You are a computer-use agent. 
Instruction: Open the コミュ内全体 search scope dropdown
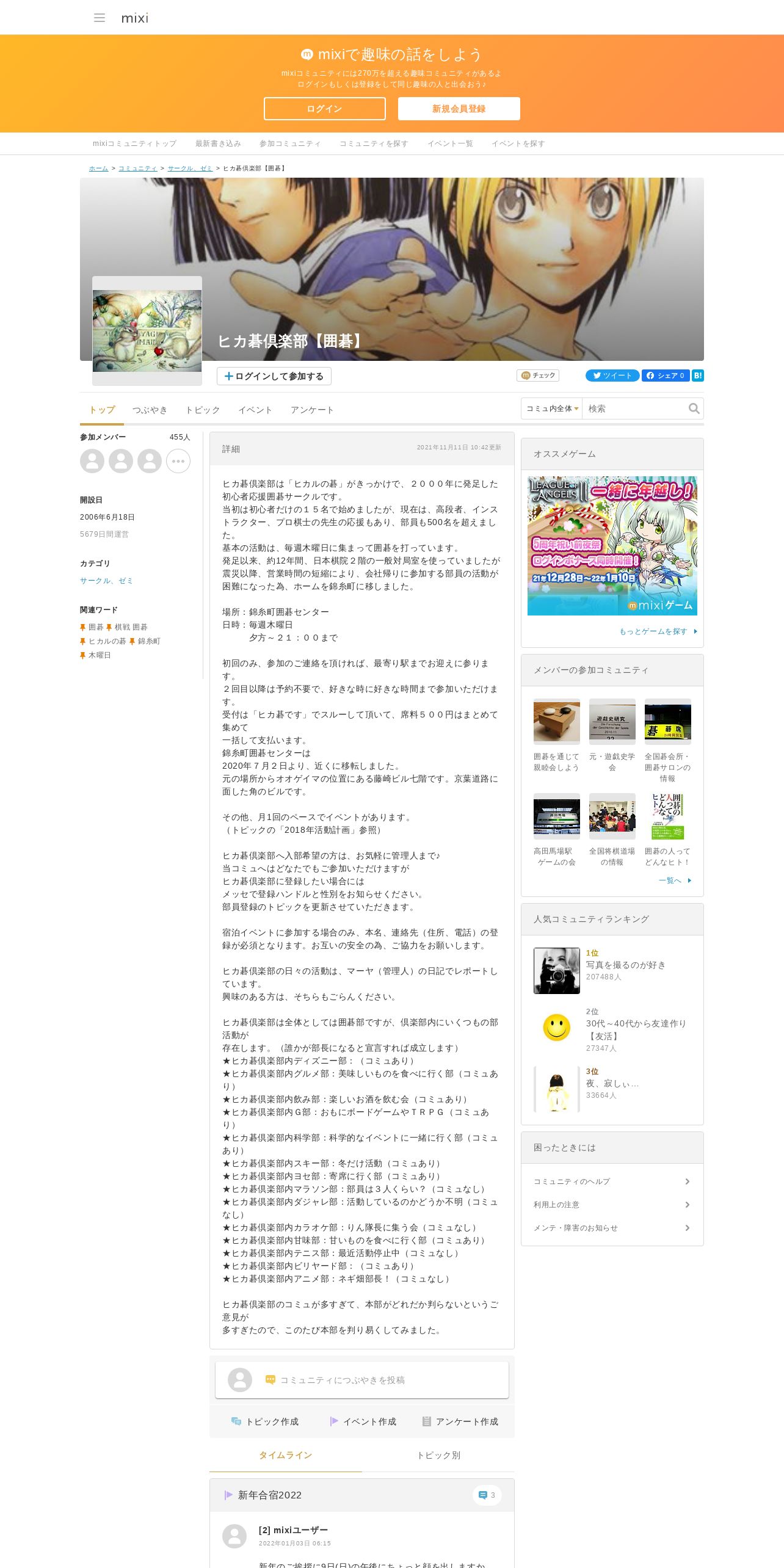point(552,408)
